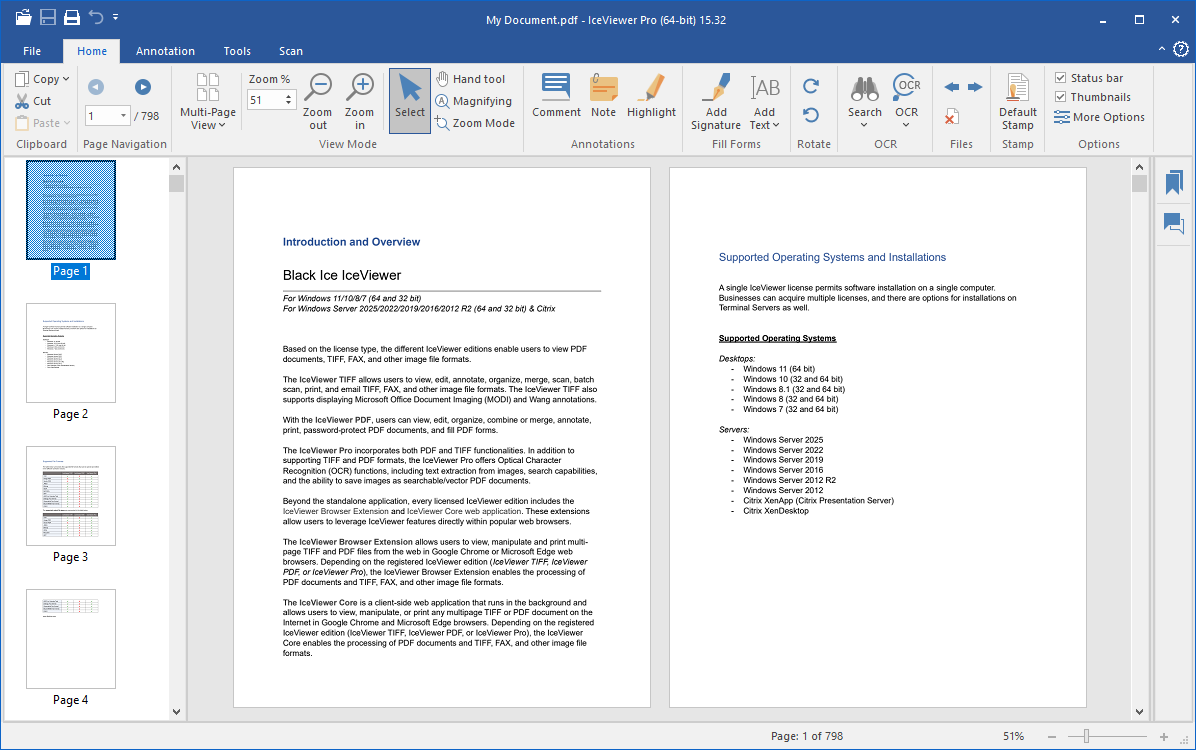Image resolution: width=1196 pixels, height=750 pixels.
Task: Click the Zoom % value field
Action: (265, 100)
